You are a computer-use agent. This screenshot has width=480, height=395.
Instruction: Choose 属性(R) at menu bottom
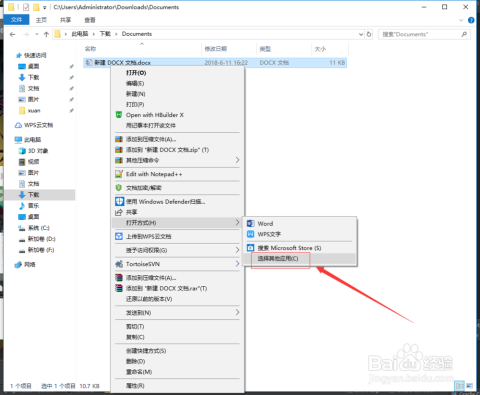135,386
